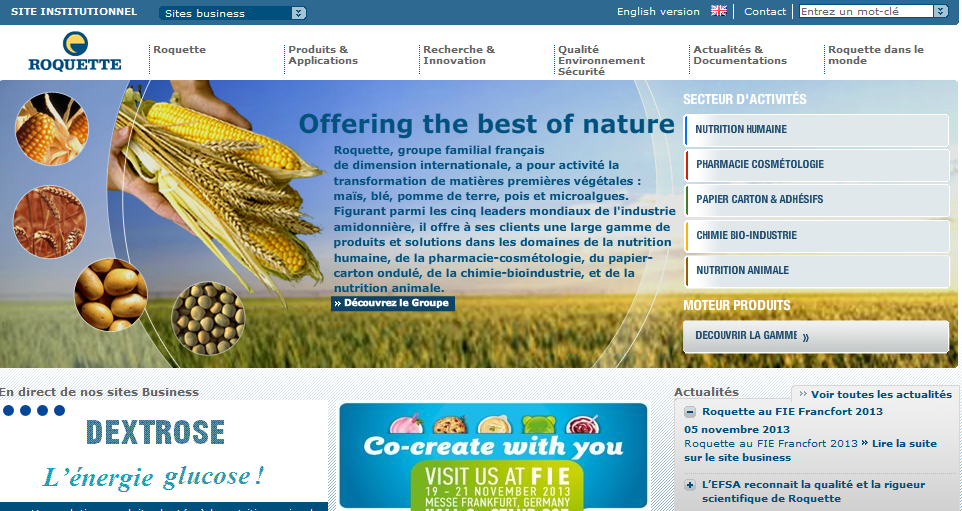Open the Sites business dropdown
Viewport: 962px width, 511px height.
pyautogui.click(x=233, y=13)
